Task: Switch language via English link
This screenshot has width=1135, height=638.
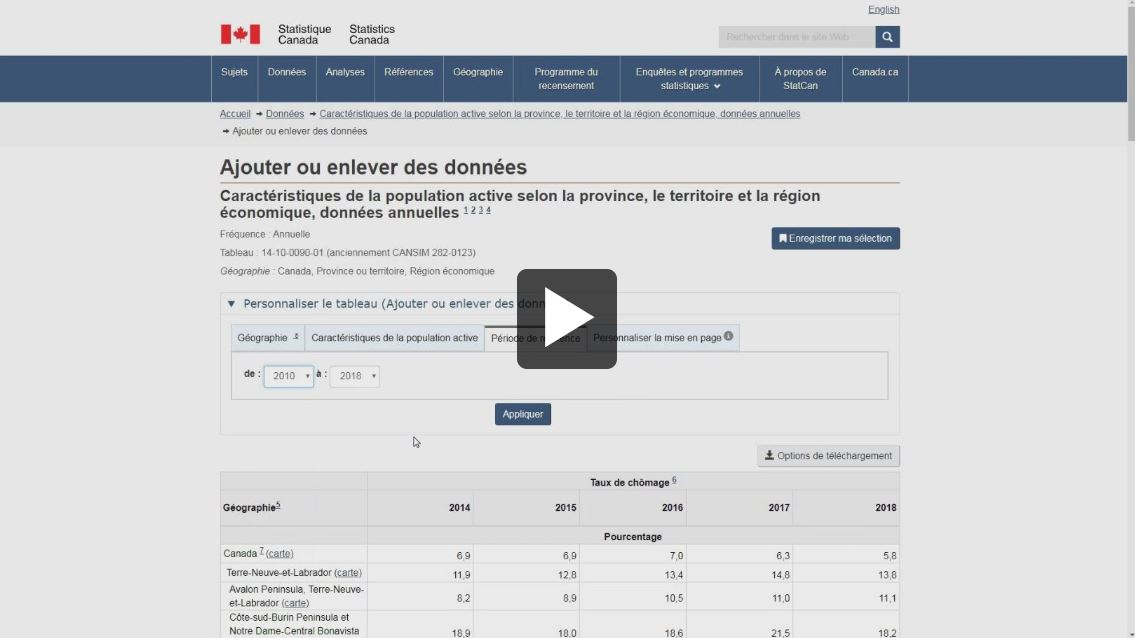Action: [883, 10]
